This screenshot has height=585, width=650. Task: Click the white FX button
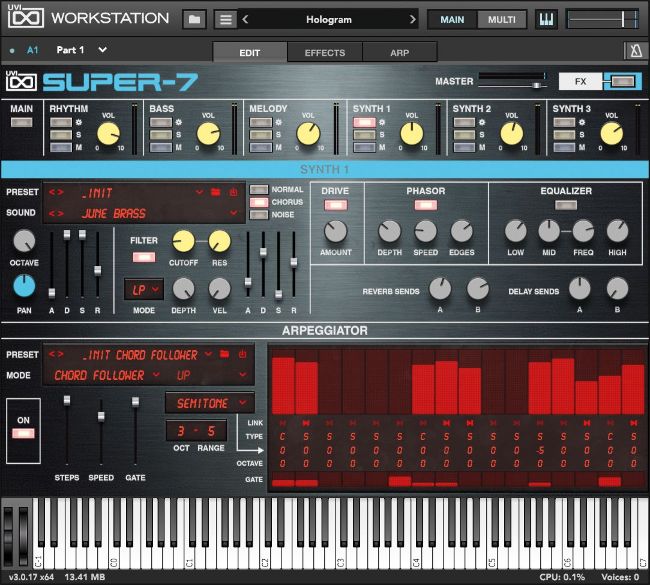[x=580, y=81]
